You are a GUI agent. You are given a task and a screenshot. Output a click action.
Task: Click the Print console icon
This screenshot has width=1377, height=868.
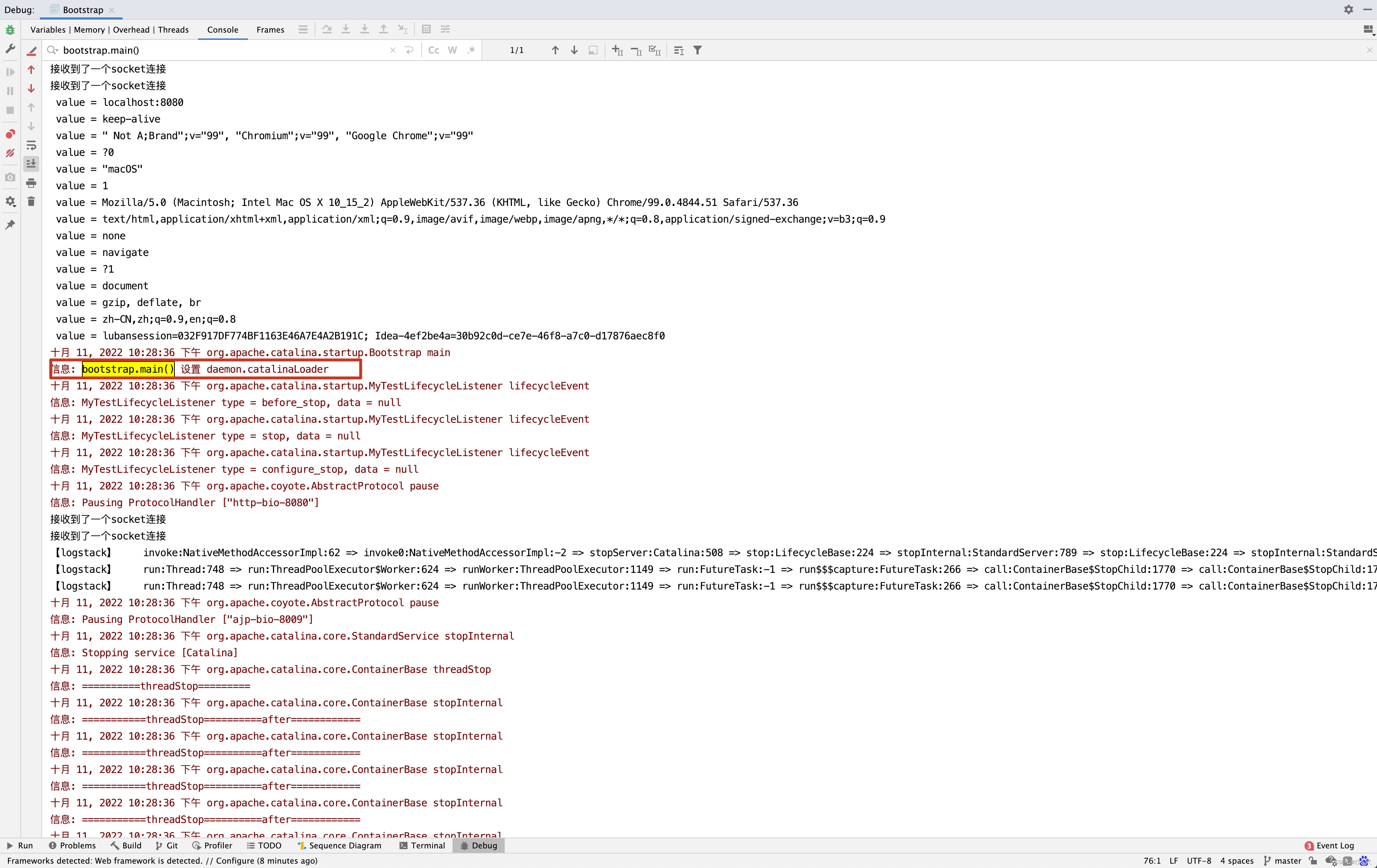click(x=32, y=183)
